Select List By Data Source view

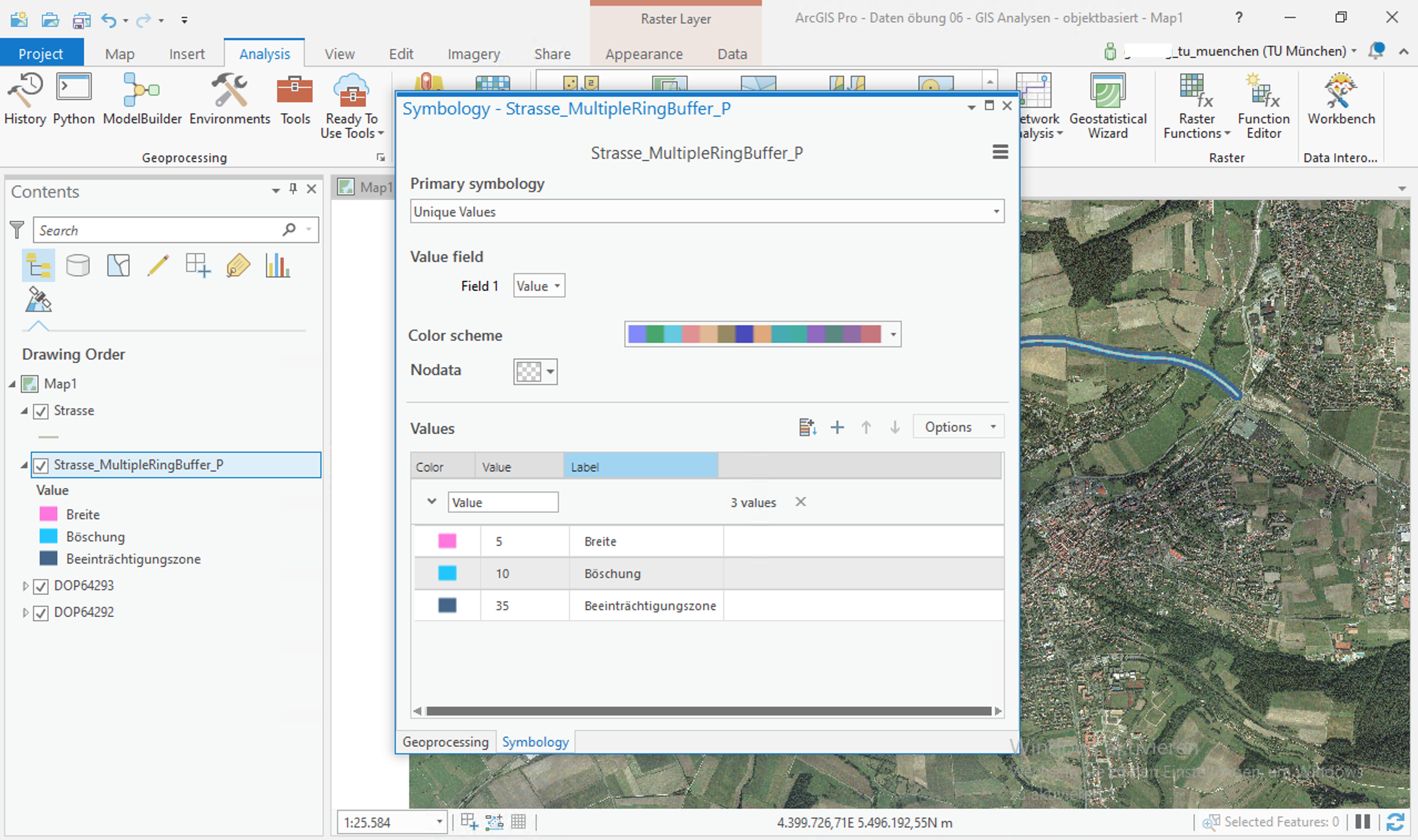point(78,265)
